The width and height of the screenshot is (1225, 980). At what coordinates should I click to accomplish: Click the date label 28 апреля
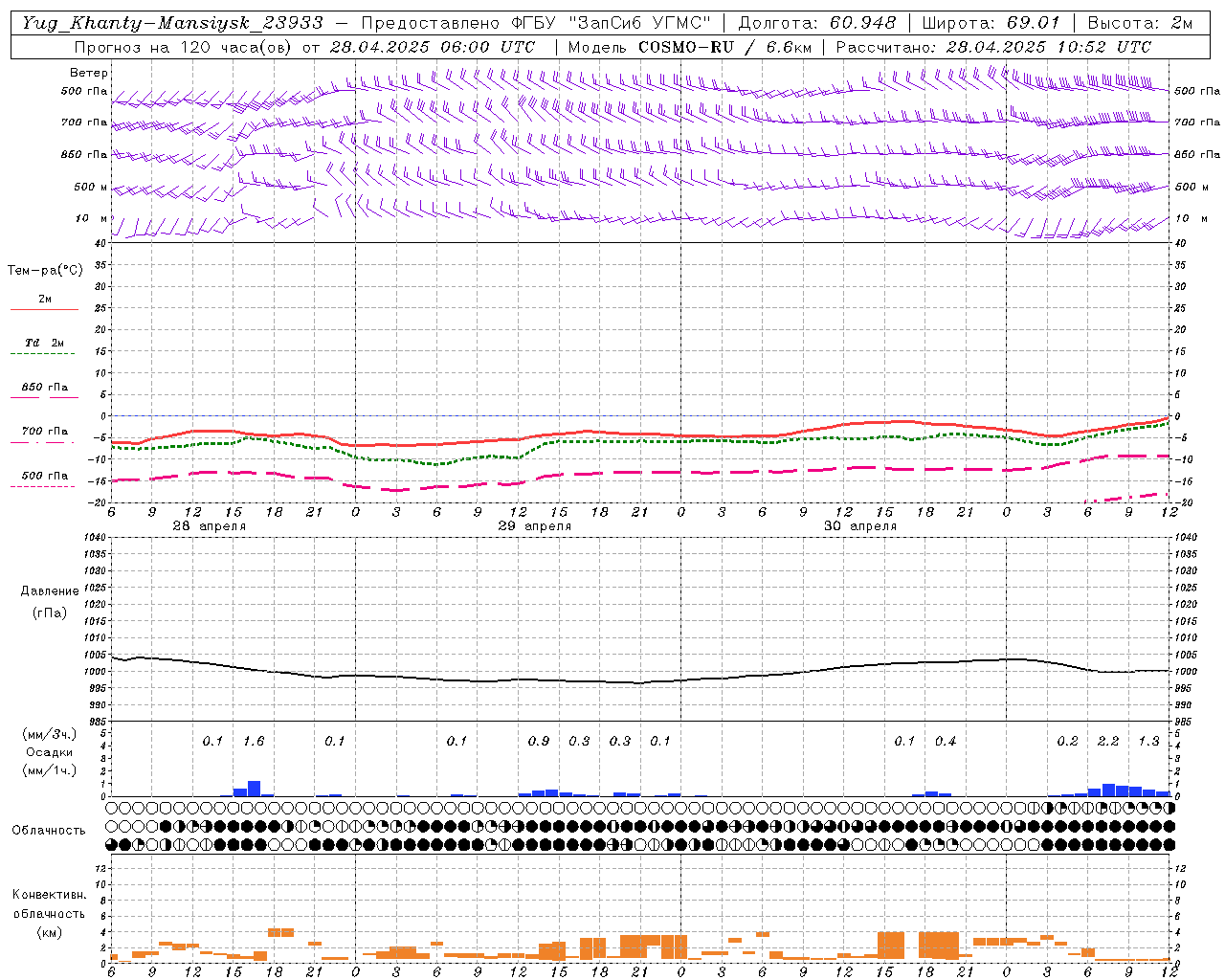tap(209, 526)
